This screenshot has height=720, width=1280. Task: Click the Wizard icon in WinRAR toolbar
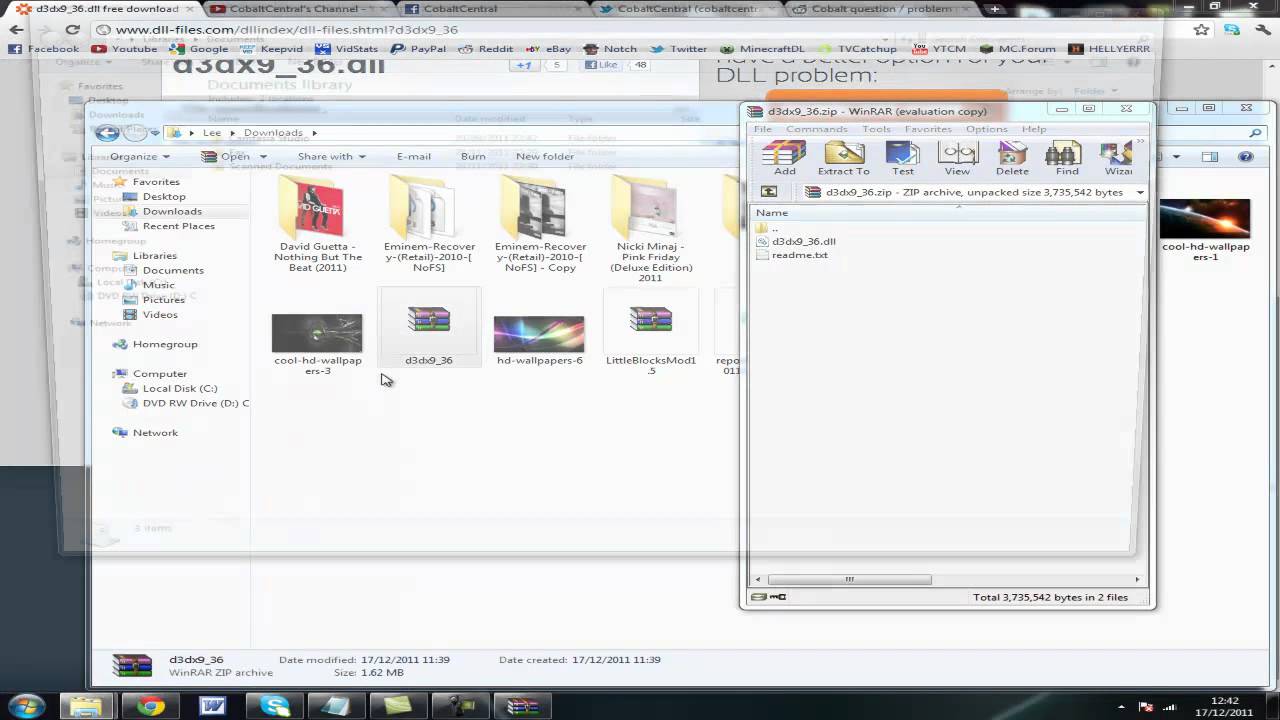pos(1117,158)
